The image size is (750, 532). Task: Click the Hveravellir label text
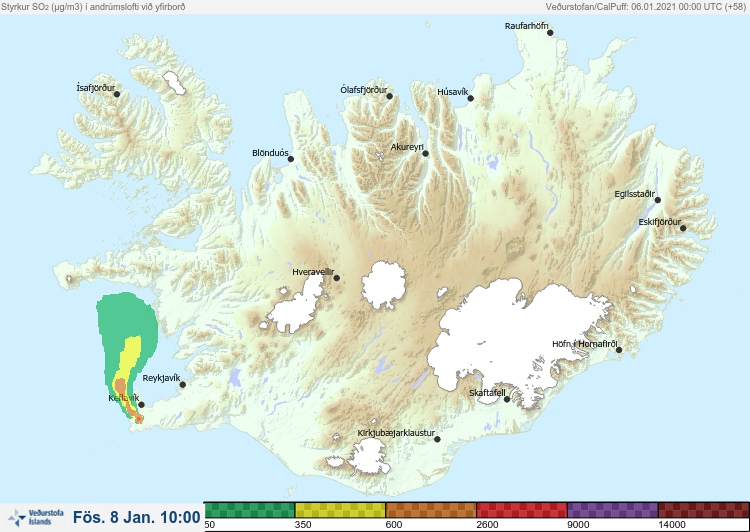313,272
